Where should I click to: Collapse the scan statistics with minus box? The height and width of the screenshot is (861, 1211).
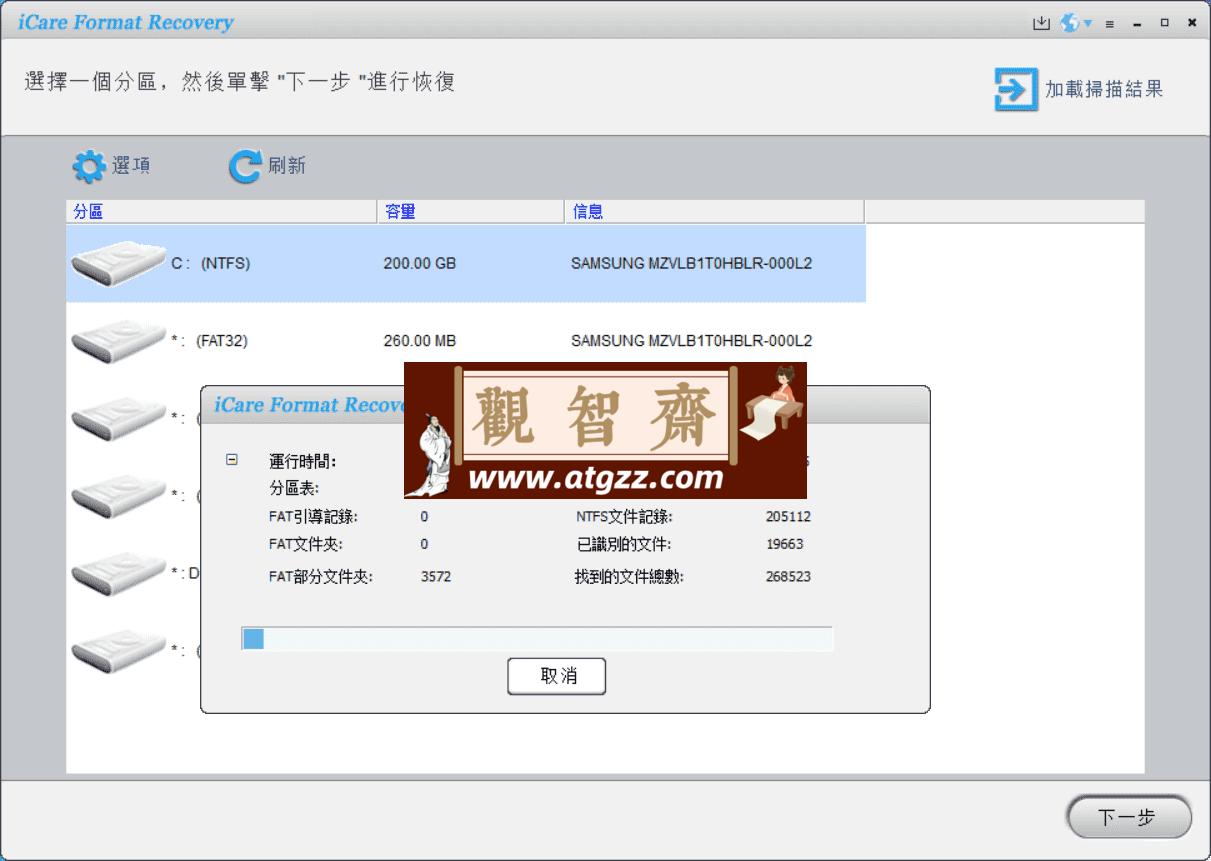pos(232,460)
